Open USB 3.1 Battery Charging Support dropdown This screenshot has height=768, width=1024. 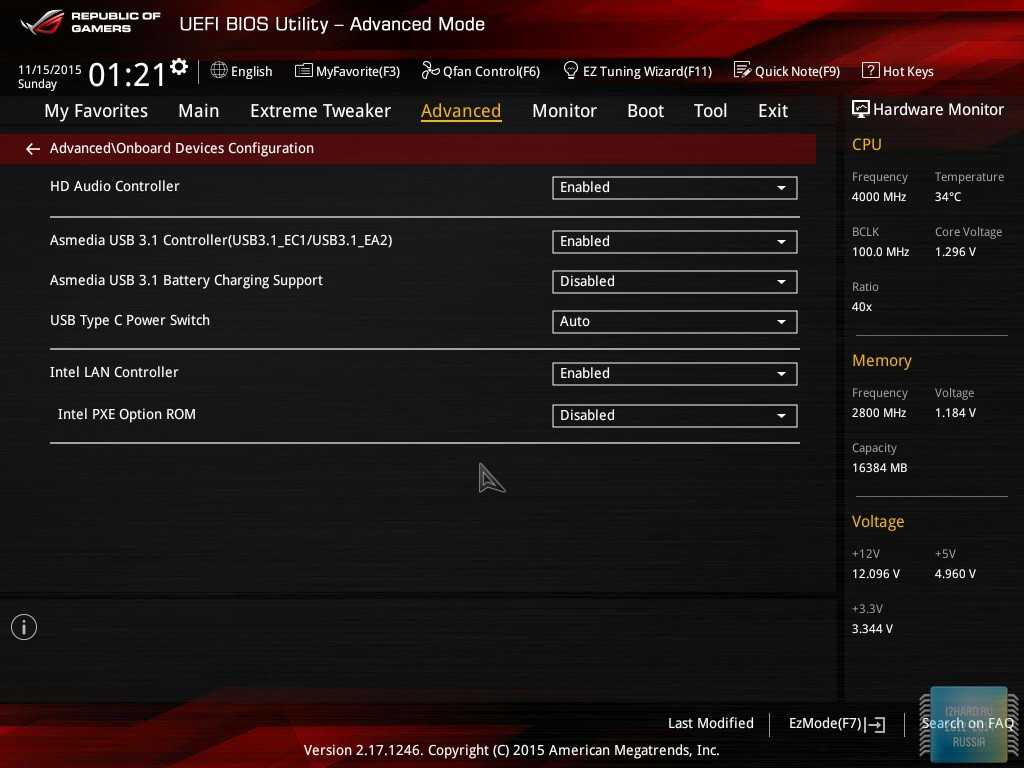674,282
